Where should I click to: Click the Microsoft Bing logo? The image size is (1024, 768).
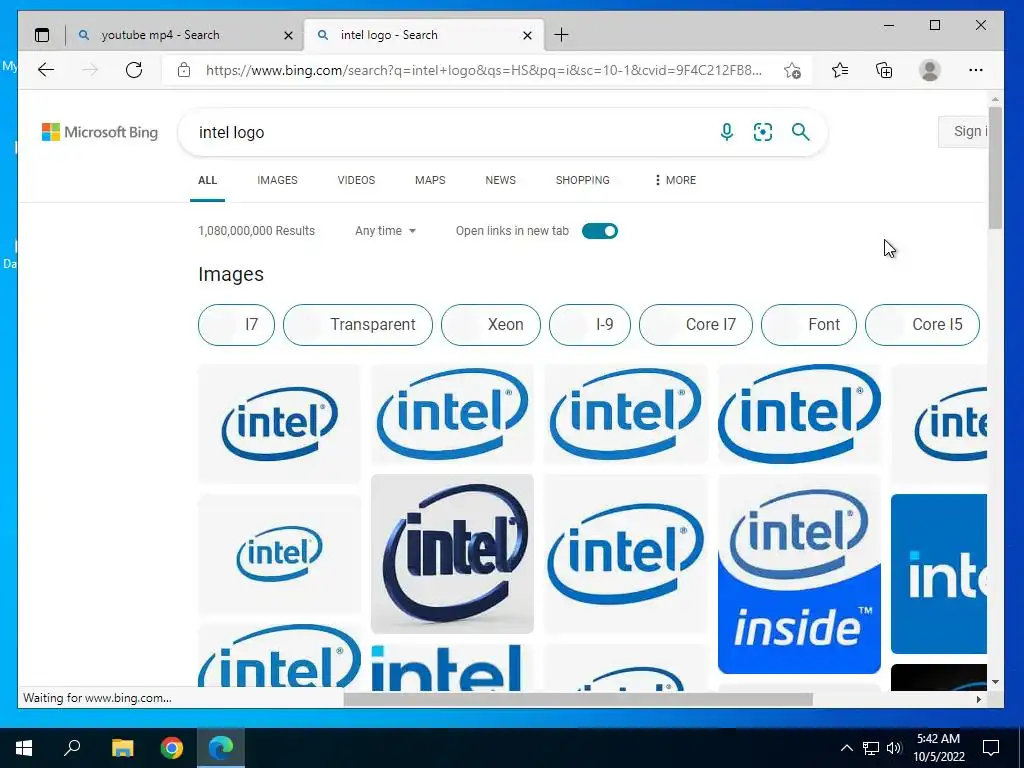pyautogui.click(x=100, y=132)
